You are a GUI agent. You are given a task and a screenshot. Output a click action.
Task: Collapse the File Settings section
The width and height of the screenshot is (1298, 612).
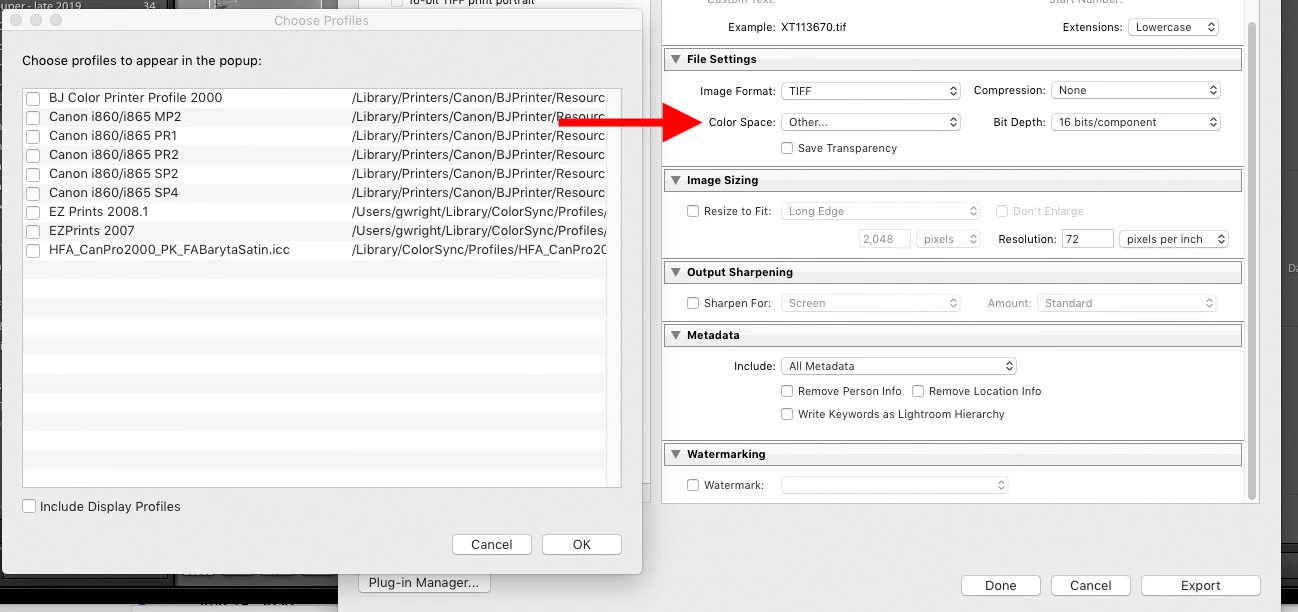coord(675,60)
